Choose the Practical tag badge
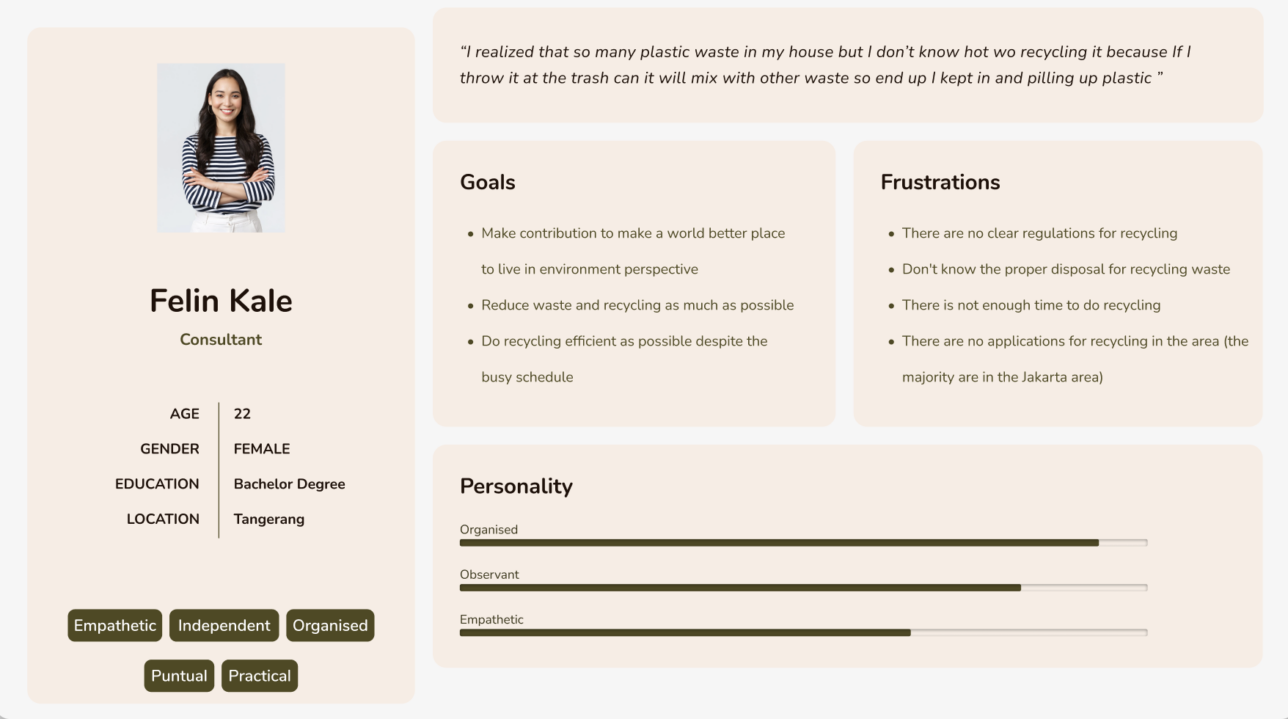This screenshot has width=1288, height=719. pyautogui.click(x=259, y=676)
